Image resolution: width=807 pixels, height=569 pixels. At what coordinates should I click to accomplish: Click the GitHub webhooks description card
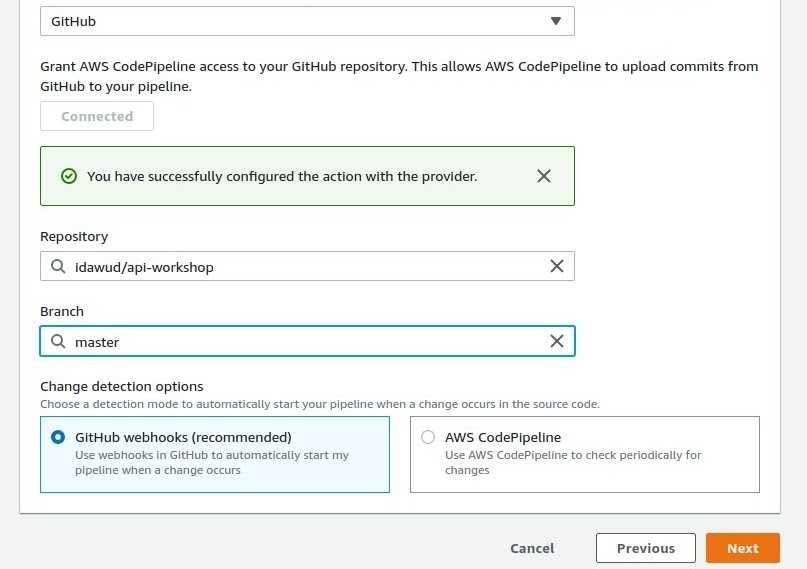215,454
